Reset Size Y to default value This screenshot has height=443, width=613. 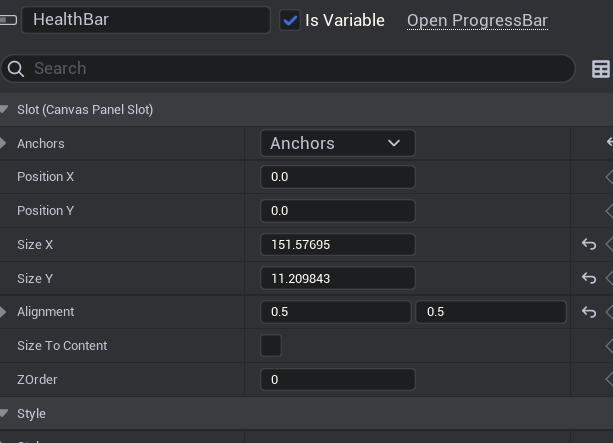click(x=589, y=279)
